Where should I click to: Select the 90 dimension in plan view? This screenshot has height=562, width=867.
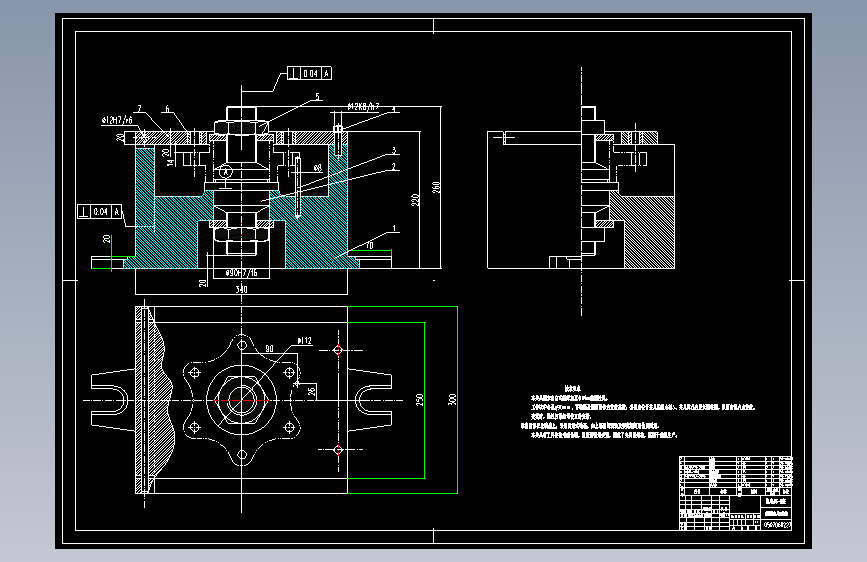pos(269,348)
